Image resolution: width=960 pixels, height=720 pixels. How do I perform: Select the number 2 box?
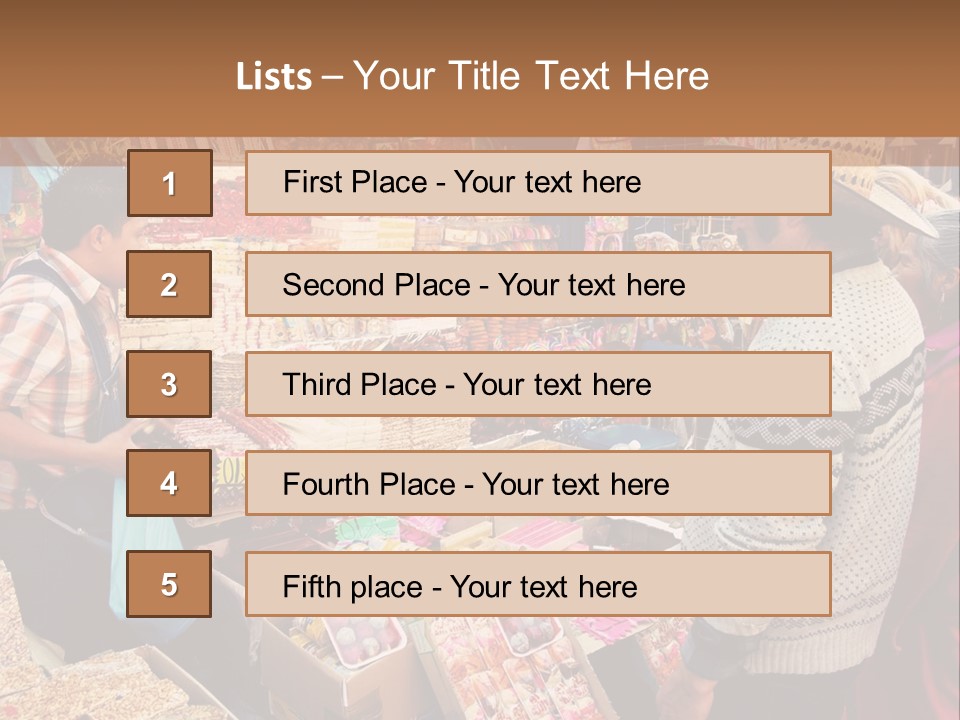(169, 284)
